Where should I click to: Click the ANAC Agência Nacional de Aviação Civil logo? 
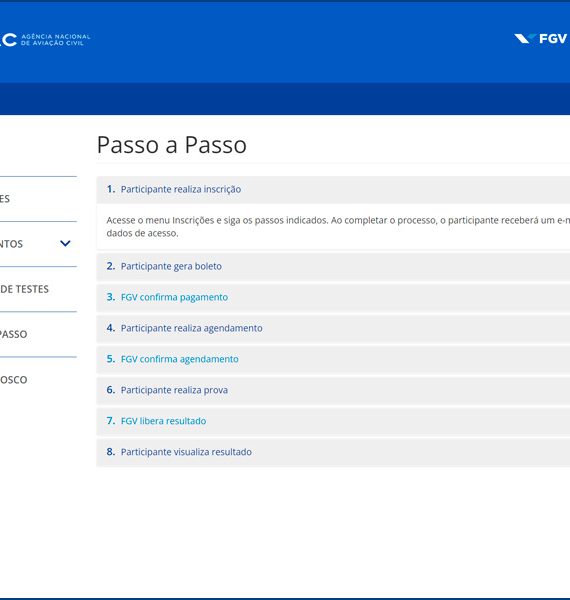coord(45,39)
